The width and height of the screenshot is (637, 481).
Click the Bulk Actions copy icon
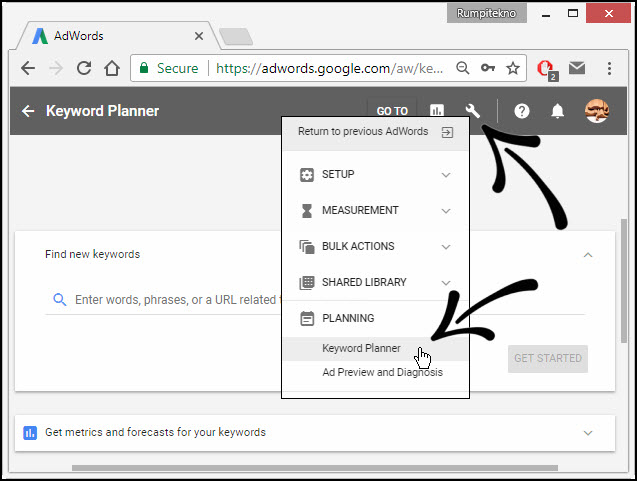[307, 247]
